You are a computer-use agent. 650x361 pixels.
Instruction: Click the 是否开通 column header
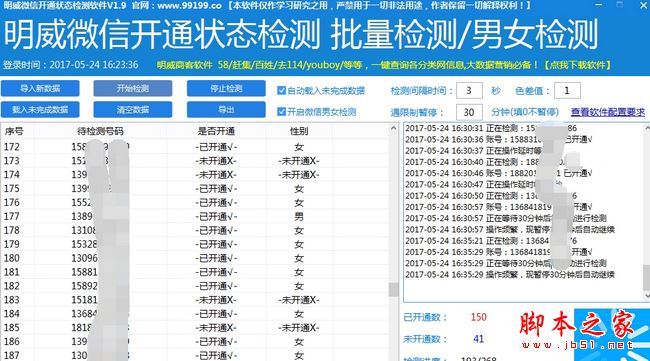point(216,132)
